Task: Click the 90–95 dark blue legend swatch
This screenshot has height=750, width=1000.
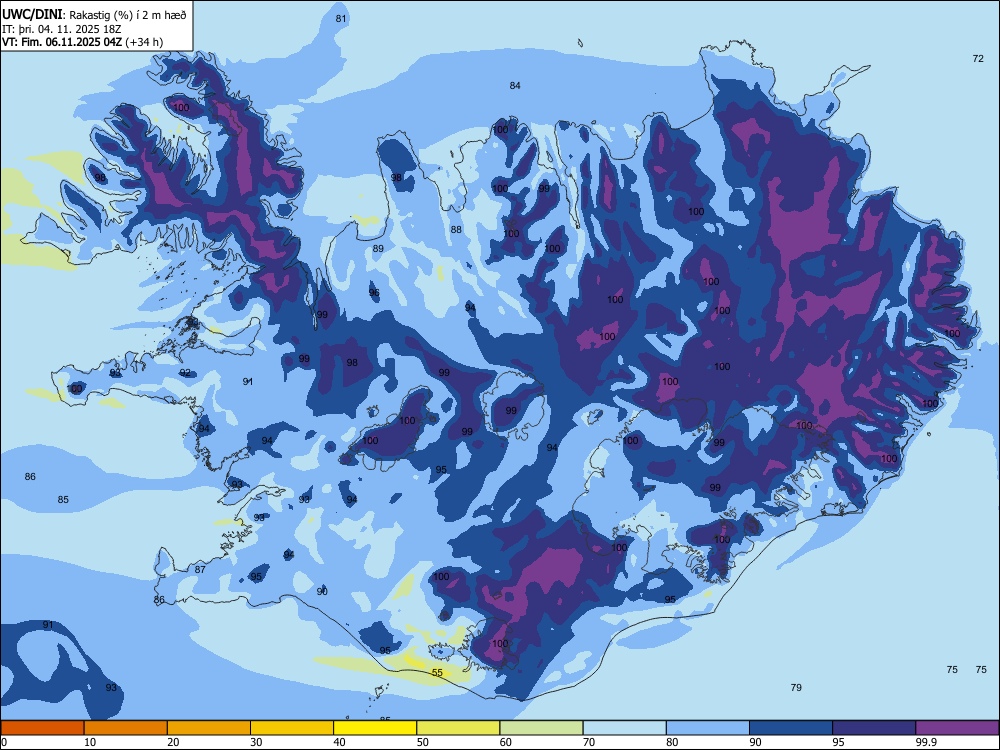Action: tap(791, 728)
